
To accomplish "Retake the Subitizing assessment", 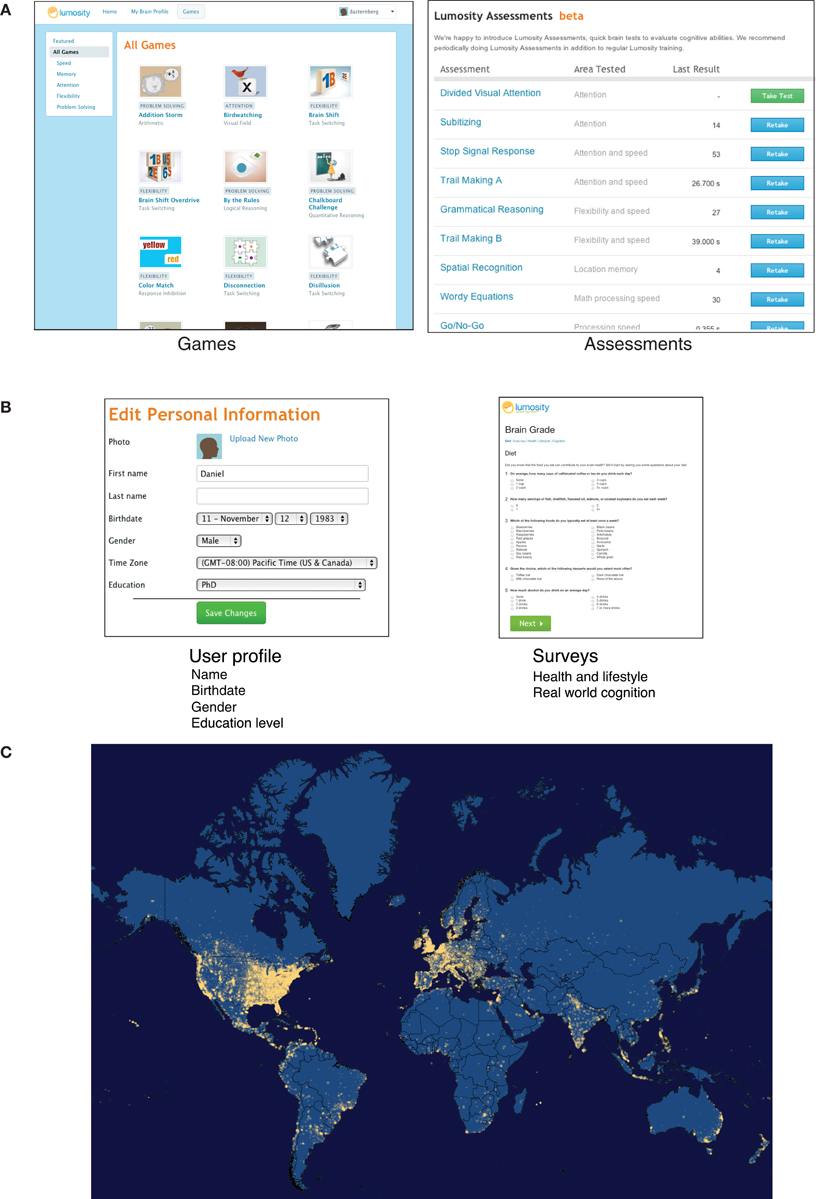I will pyautogui.click(x=777, y=125).
